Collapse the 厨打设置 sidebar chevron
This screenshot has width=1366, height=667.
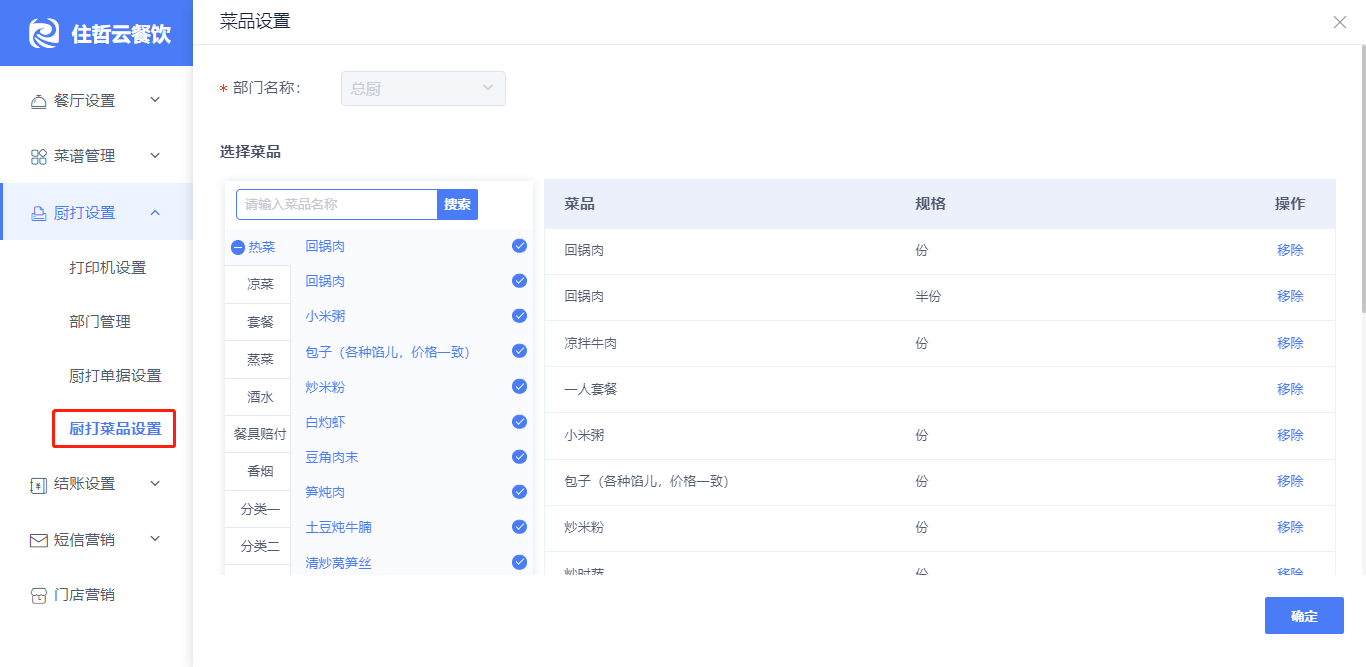tap(155, 212)
